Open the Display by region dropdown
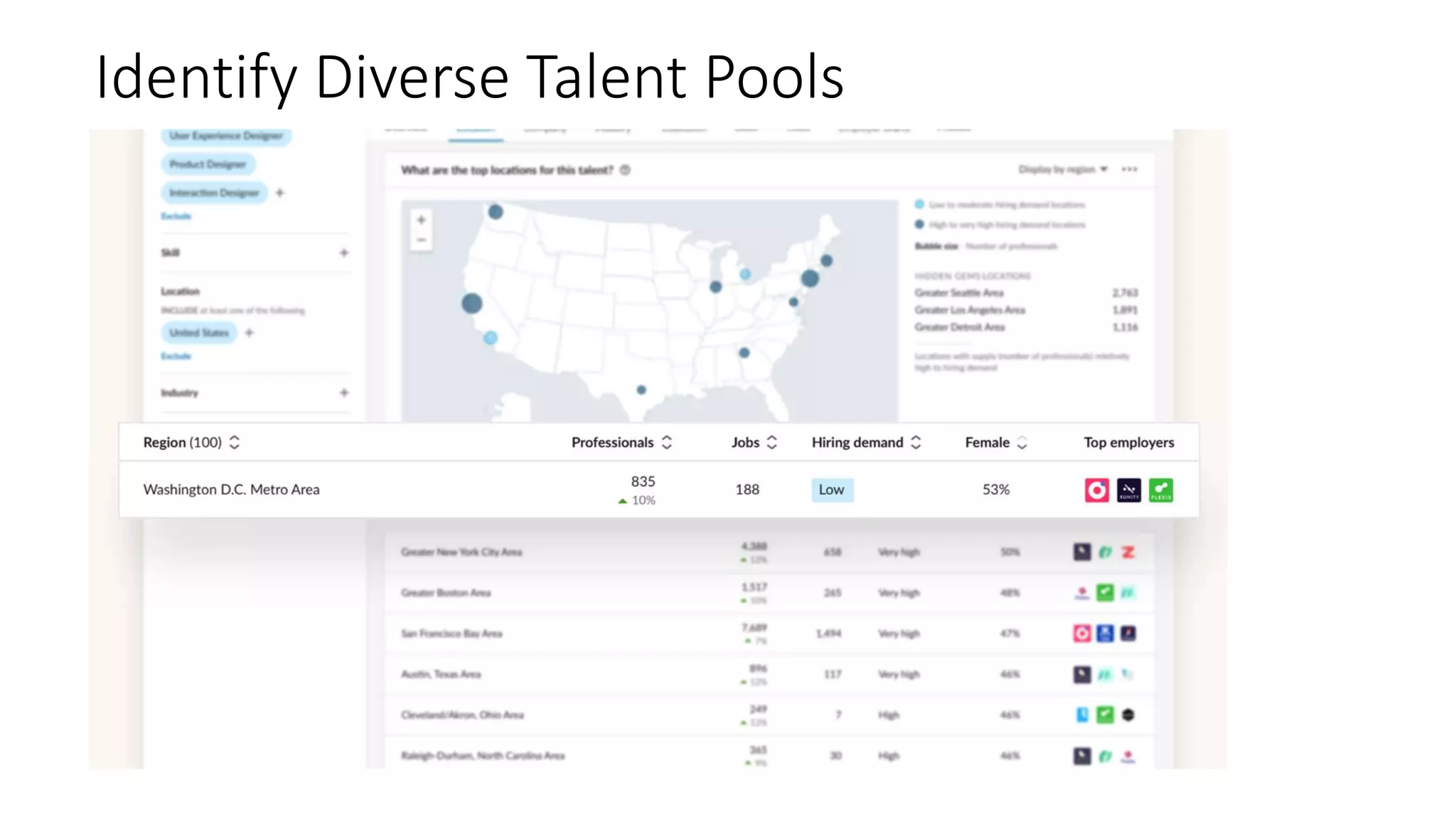The image size is (1456, 819). point(1063,169)
